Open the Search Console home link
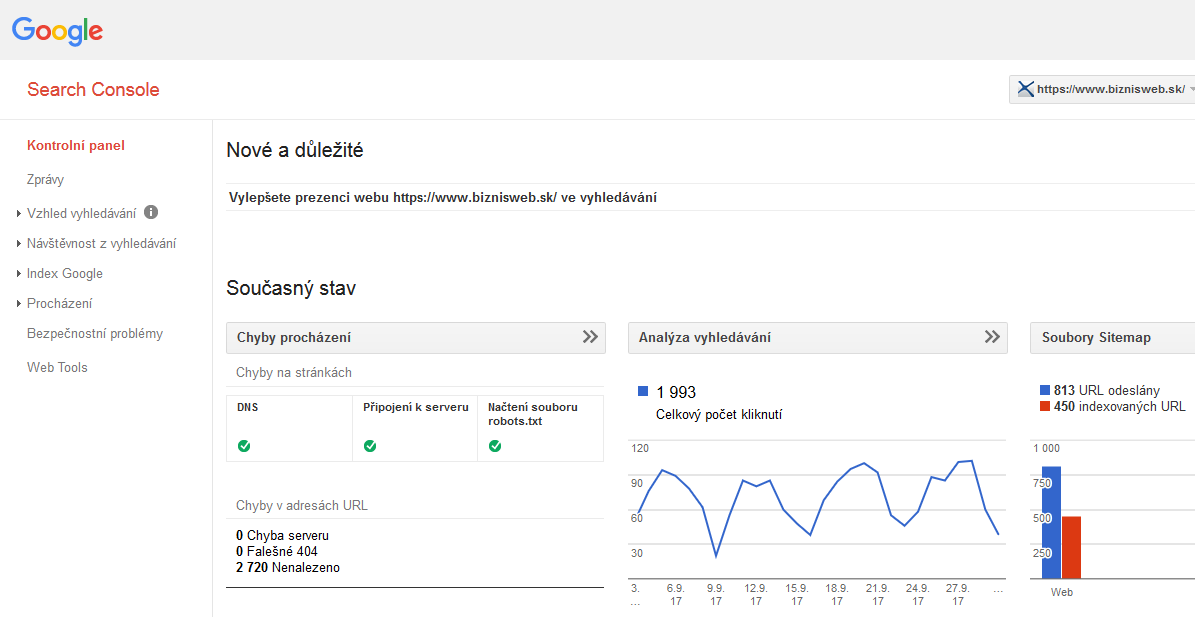 pyautogui.click(x=93, y=89)
